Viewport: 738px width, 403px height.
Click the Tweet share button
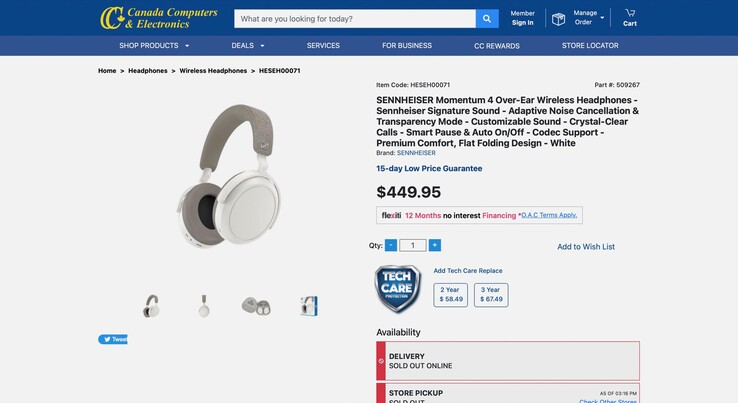[x=113, y=339]
